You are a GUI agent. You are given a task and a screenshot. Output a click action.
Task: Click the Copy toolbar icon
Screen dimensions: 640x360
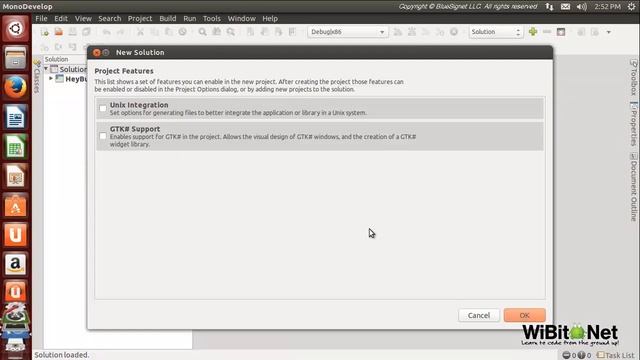pyautogui.click(x=155, y=32)
